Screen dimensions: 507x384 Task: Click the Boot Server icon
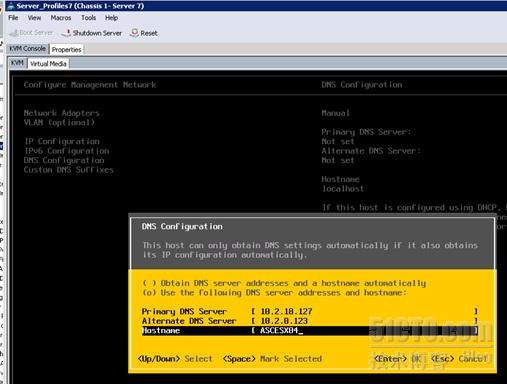click(14, 33)
